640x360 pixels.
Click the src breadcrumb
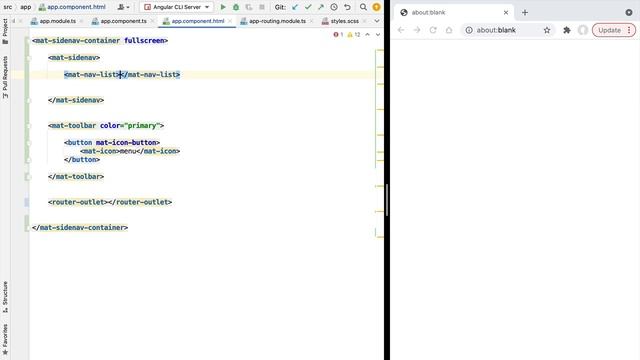pos(7,7)
